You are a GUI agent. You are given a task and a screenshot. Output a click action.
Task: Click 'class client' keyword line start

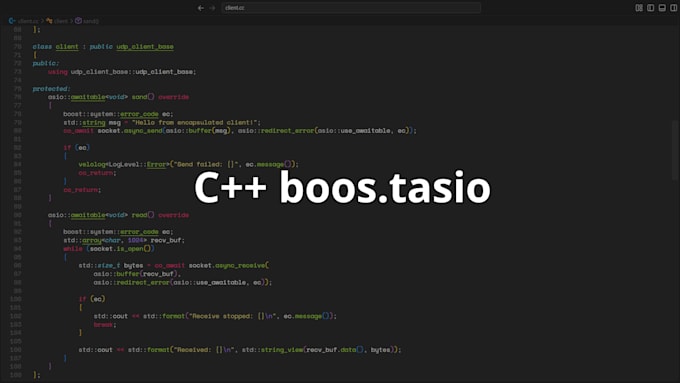[x=56, y=46]
